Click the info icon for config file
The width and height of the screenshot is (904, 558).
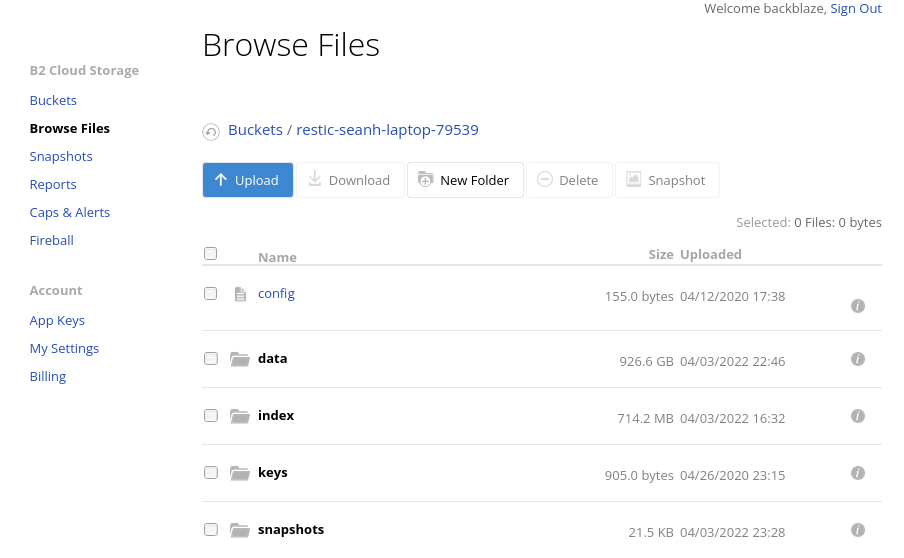857,306
